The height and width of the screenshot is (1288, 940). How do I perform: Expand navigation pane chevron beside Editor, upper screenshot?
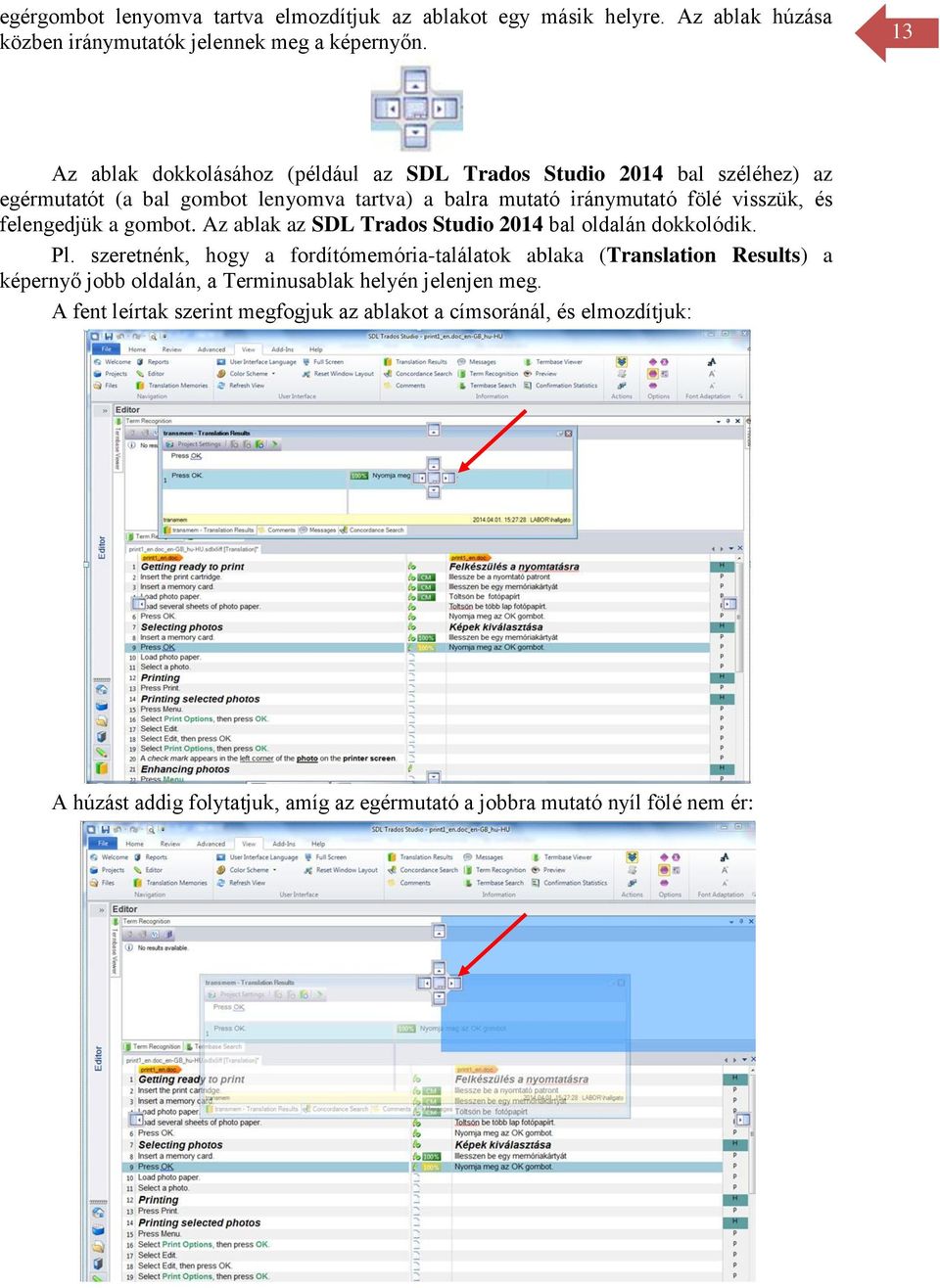(x=105, y=410)
